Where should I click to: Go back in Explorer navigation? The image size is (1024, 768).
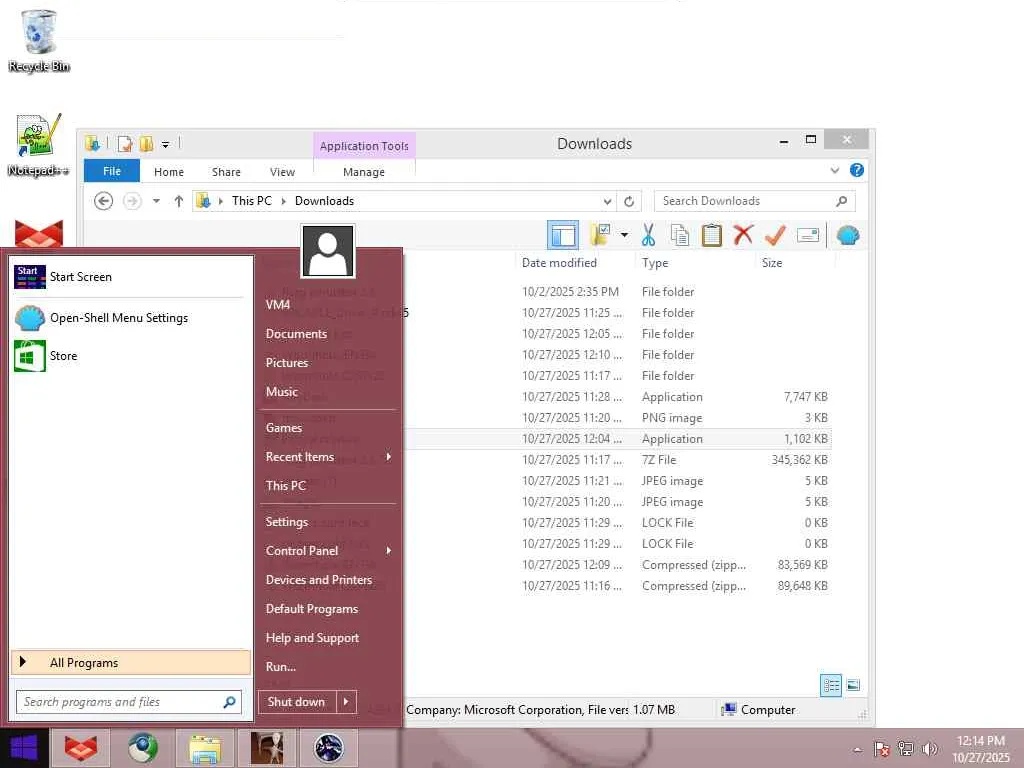[103, 201]
